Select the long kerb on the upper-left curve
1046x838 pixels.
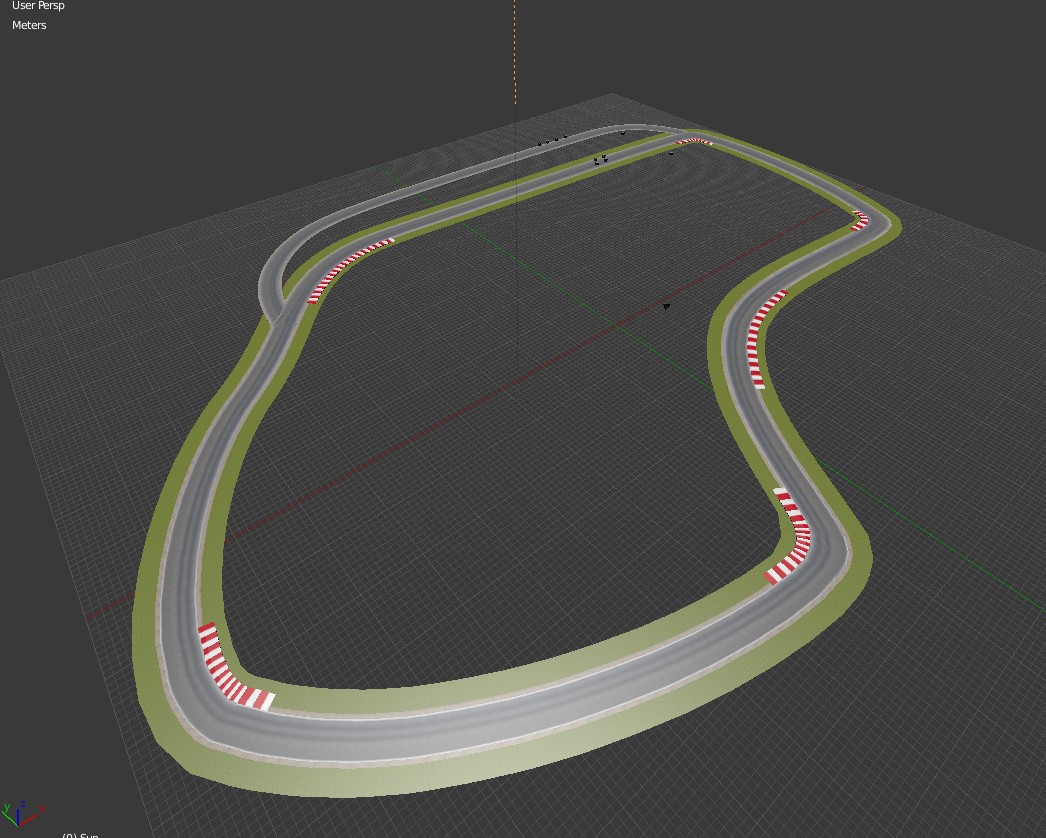pyautogui.click(x=348, y=264)
